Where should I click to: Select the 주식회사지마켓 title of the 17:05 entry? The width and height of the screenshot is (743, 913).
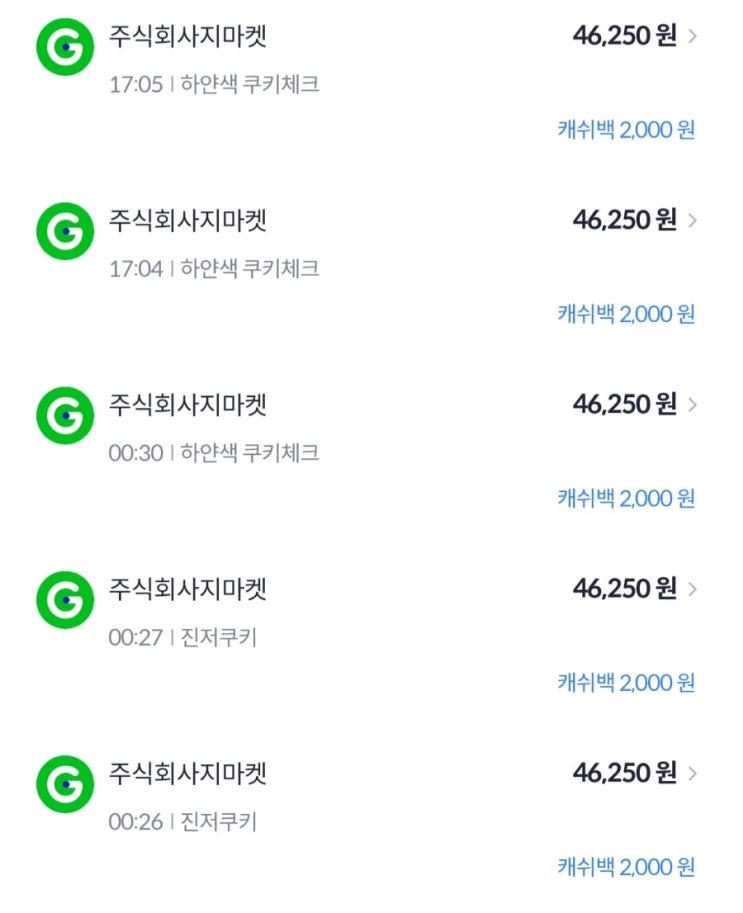pyautogui.click(x=188, y=37)
